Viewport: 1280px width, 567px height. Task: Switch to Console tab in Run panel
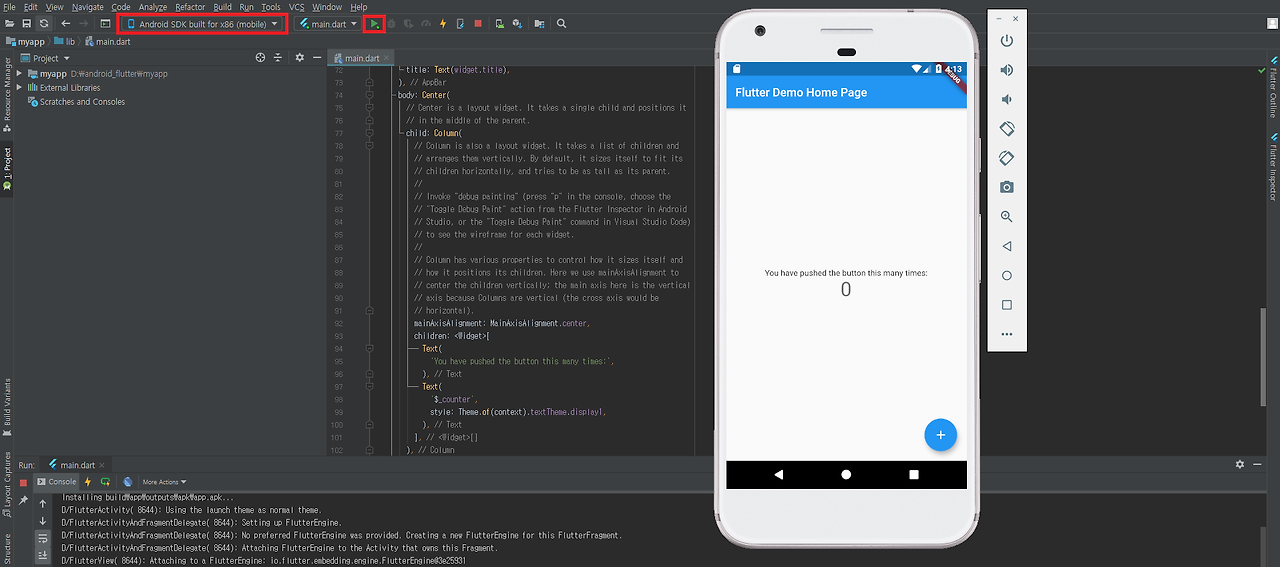(x=56, y=482)
